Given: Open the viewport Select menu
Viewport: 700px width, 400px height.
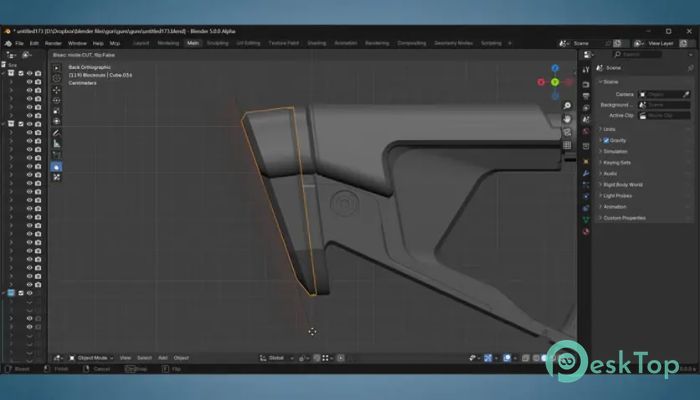Looking at the screenshot, I should [x=144, y=358].
